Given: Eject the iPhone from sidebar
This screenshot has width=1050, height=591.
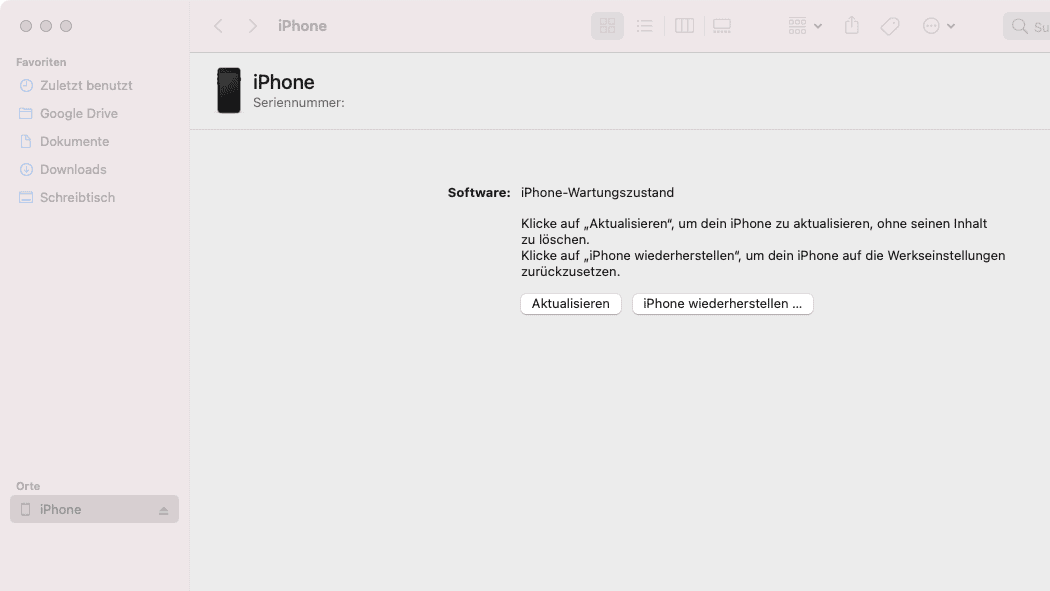Looking at the screenshot, I should 164,510.
